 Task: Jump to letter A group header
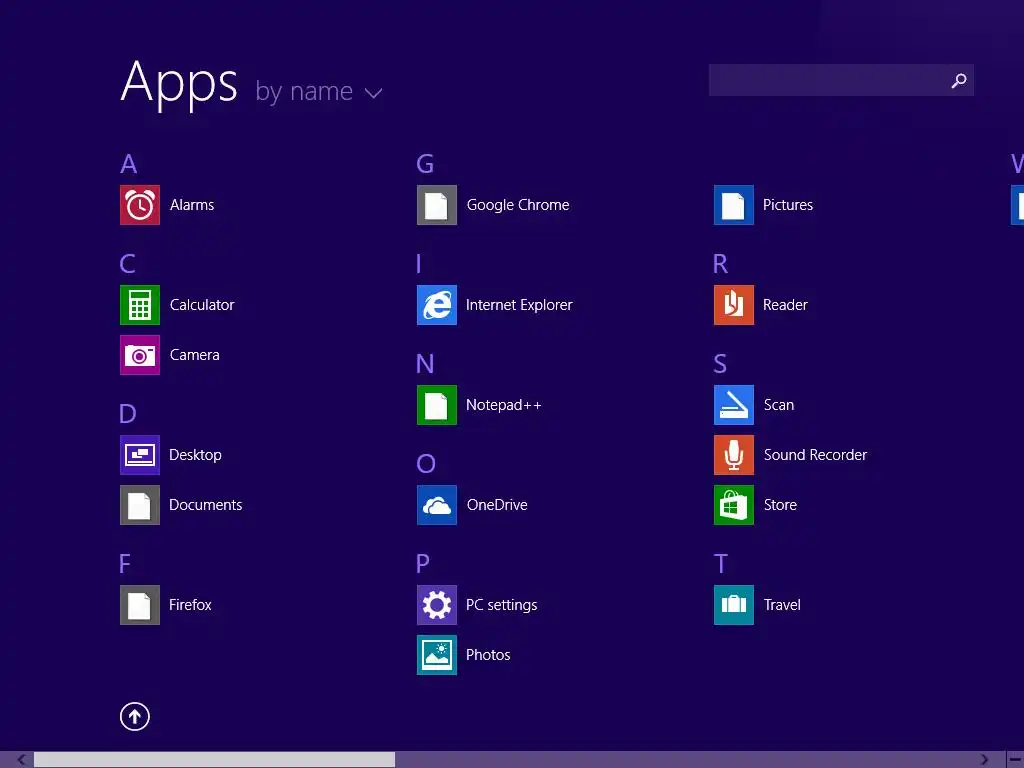pyautogui.click(x=129, y=164)
